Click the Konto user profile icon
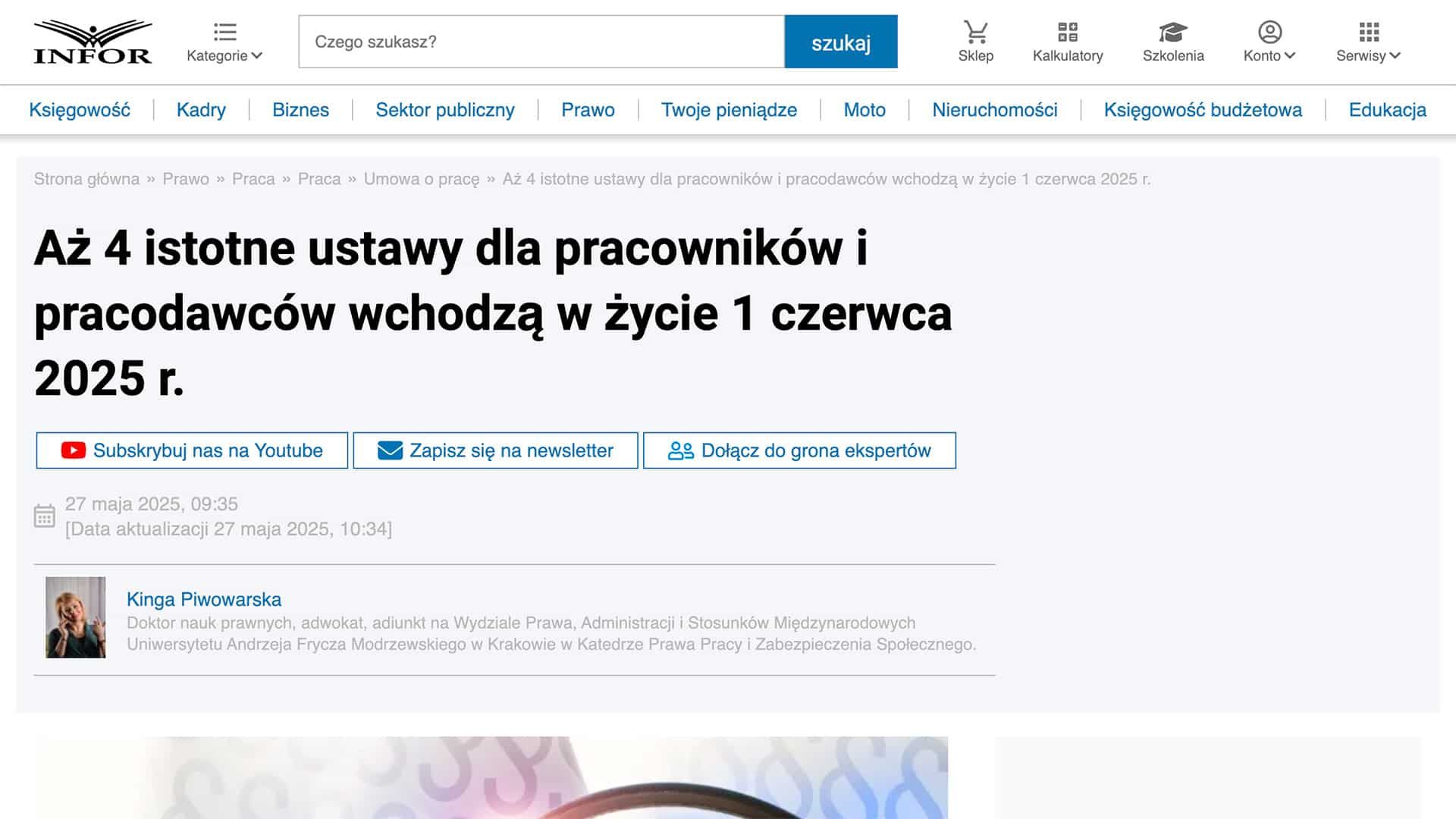This screenshot has height=819, width=1456. [1269, 32]
